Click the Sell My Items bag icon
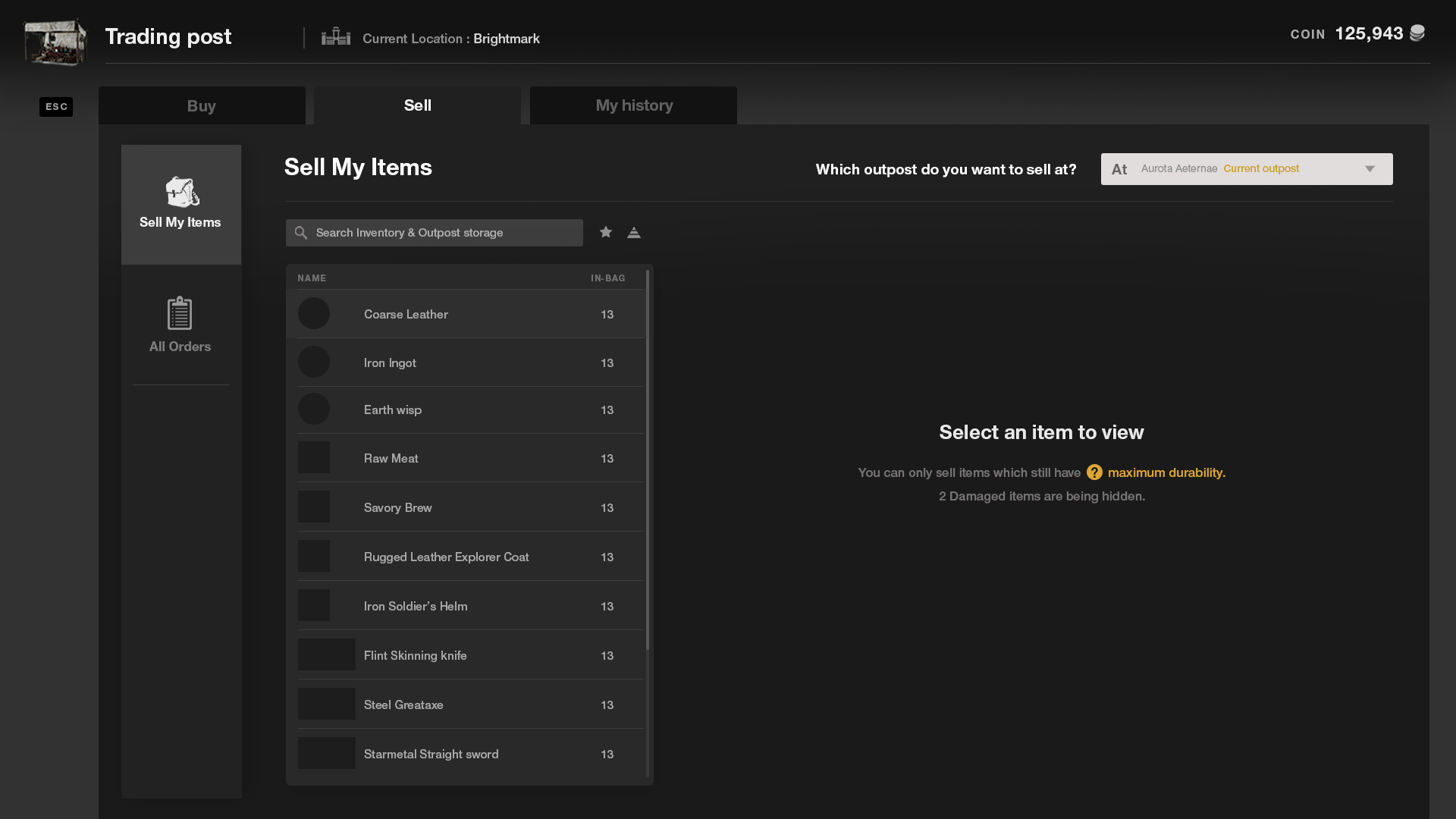 pyautogui.click(x=182, y=192)
